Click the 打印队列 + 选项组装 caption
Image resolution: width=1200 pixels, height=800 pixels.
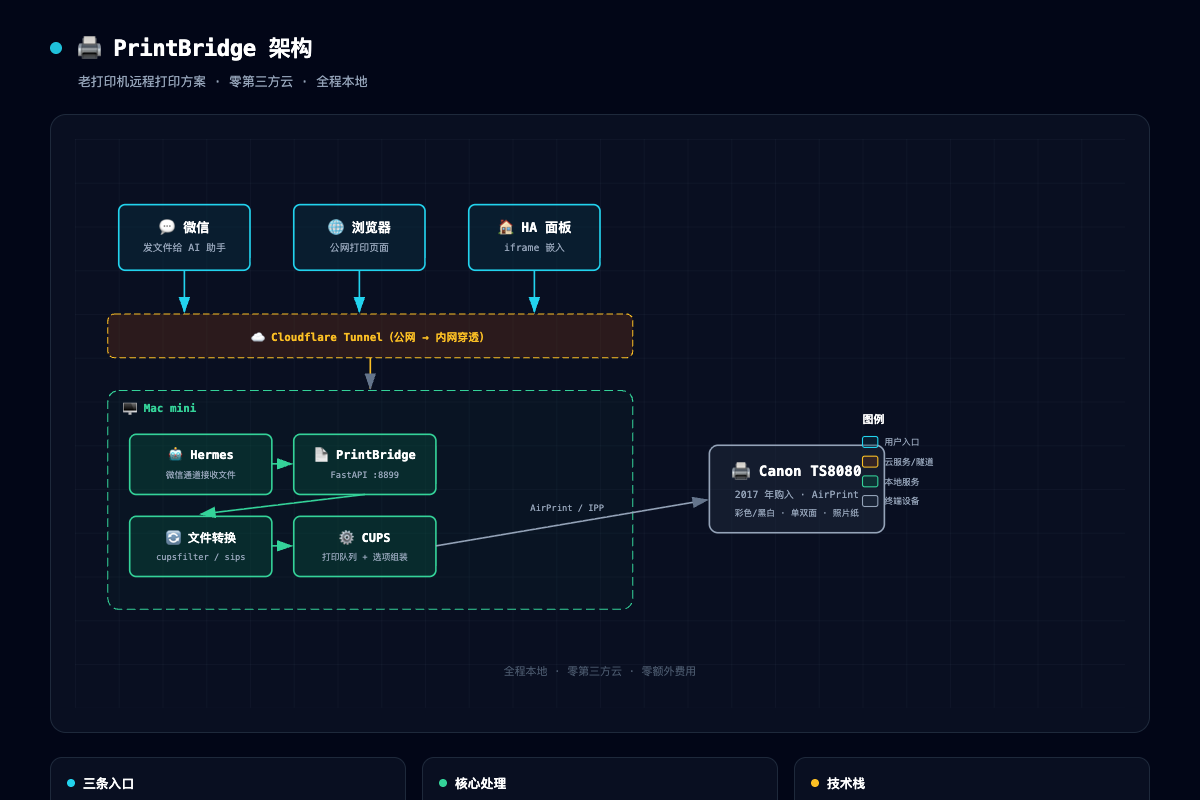pyautogui.click(x=365, y=557)
